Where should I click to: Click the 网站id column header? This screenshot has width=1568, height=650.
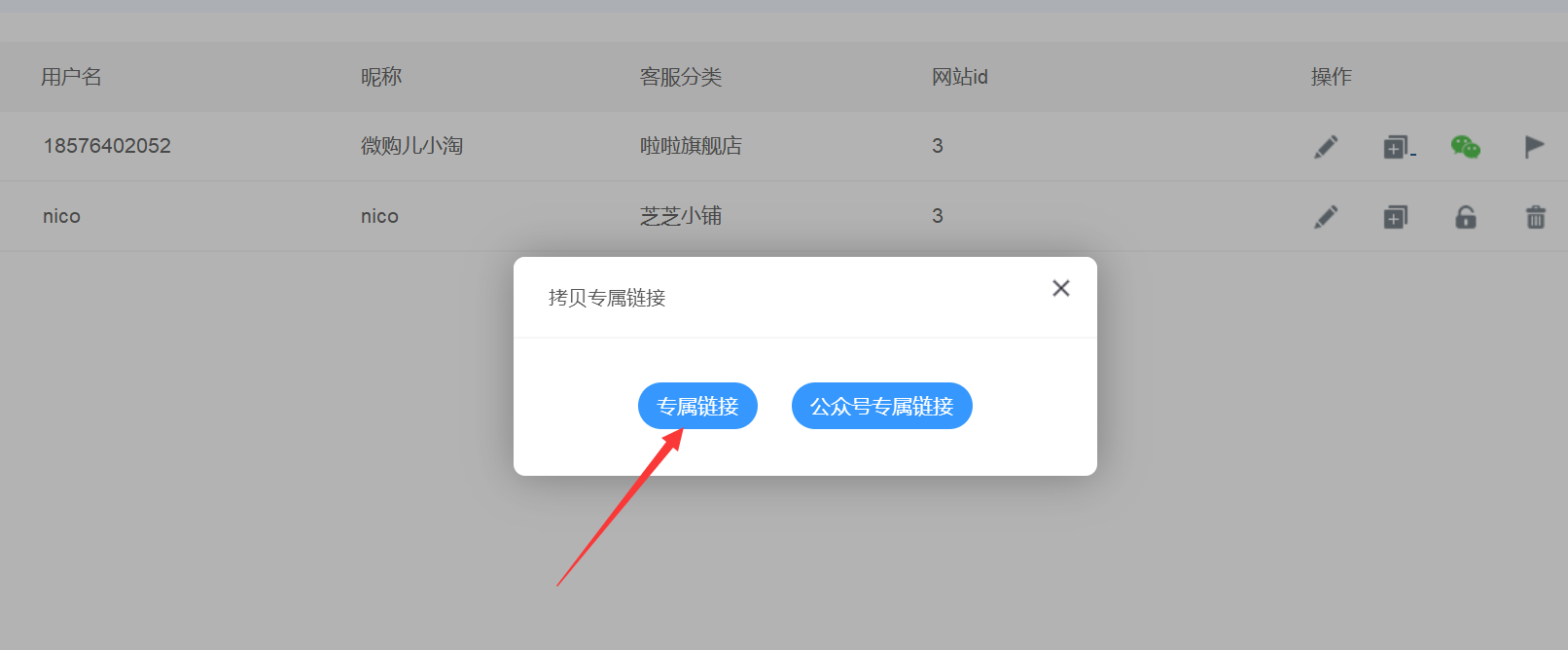tap(960, 77)
